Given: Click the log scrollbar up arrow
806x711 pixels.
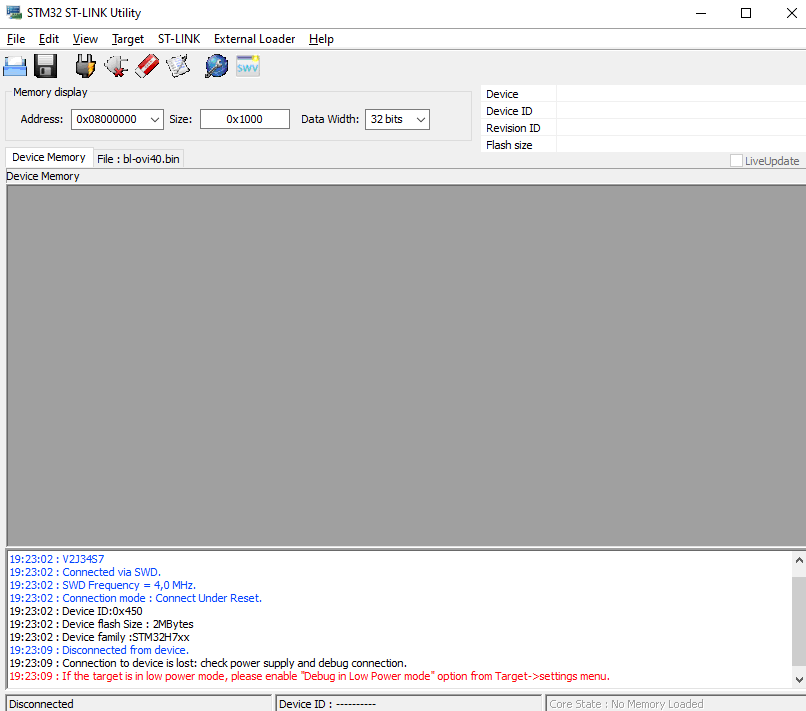Looking at the screenshot, I should [x=799, y=560].
